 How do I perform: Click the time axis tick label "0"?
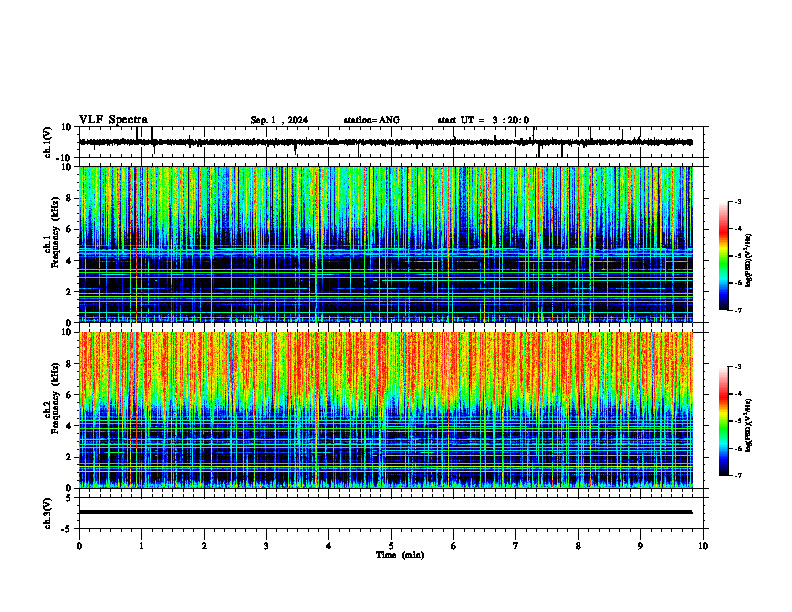click(x=79, y=546)
